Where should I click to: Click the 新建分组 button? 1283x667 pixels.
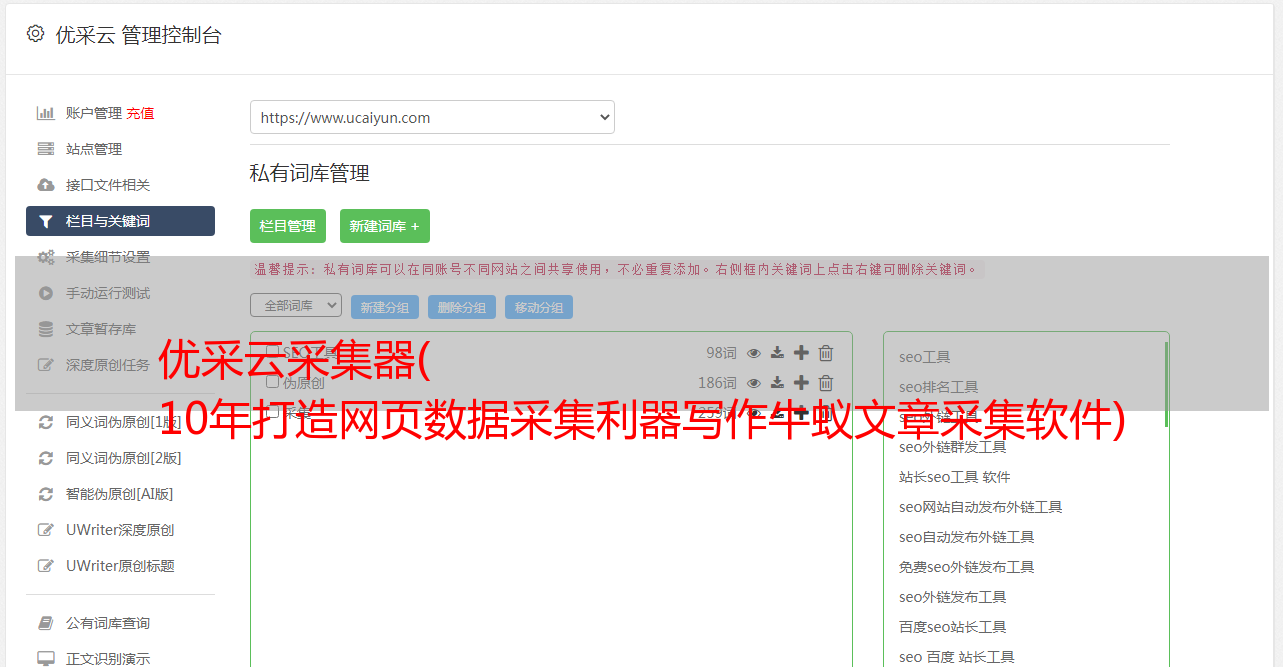point(385,307)
